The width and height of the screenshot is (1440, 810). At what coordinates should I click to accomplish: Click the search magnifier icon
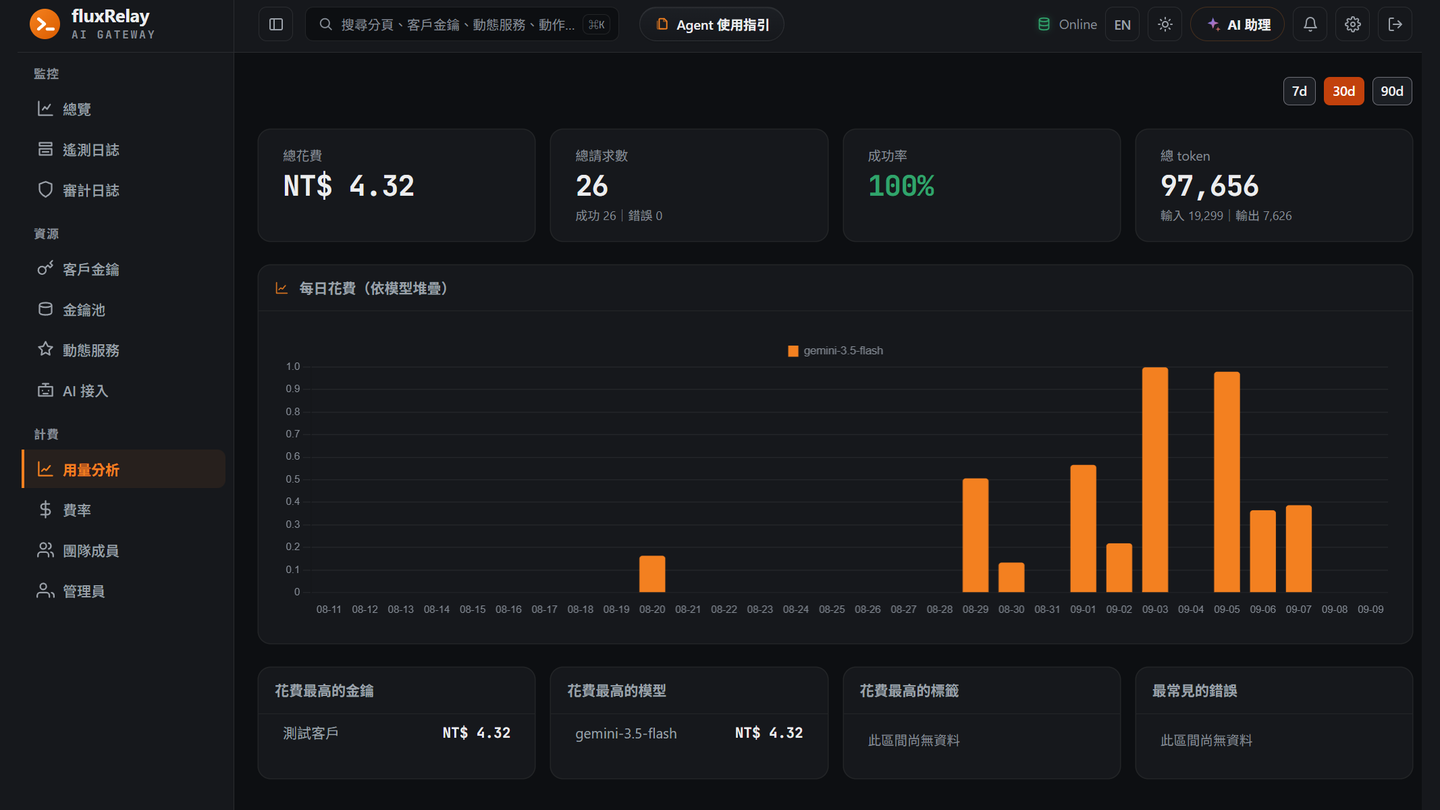[325, 24]
